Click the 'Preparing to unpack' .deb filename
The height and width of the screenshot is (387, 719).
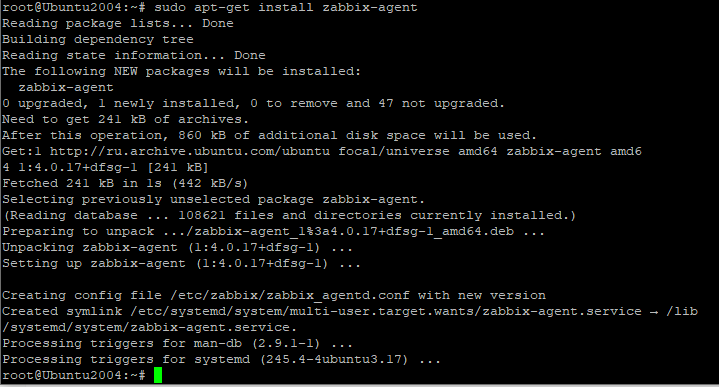tap(338, 232)
